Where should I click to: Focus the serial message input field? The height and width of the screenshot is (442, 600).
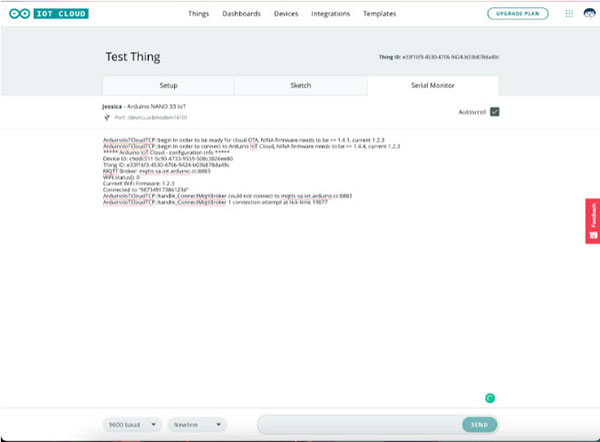coord(358,424)
